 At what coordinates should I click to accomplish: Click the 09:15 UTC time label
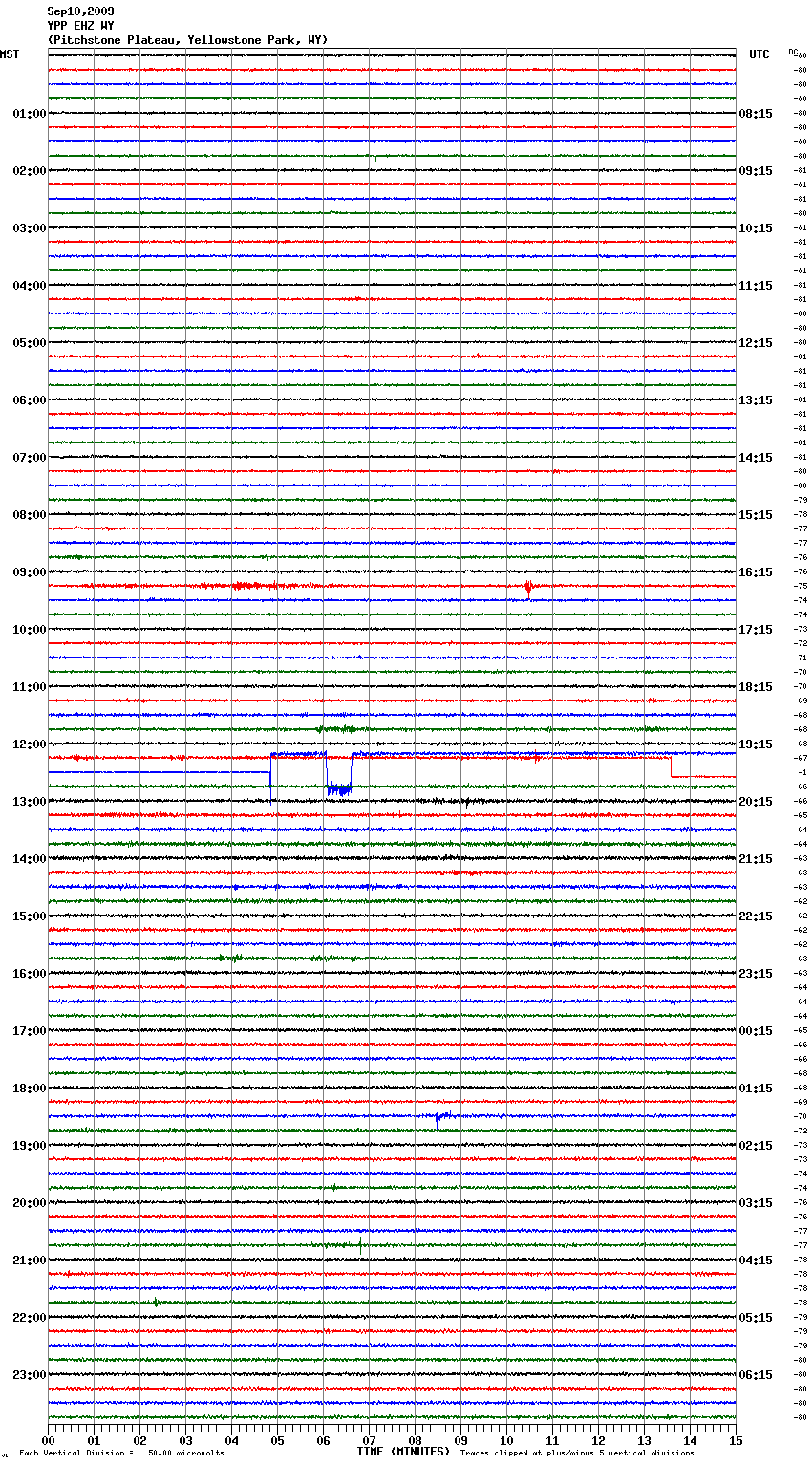click(x=756, y=171)
